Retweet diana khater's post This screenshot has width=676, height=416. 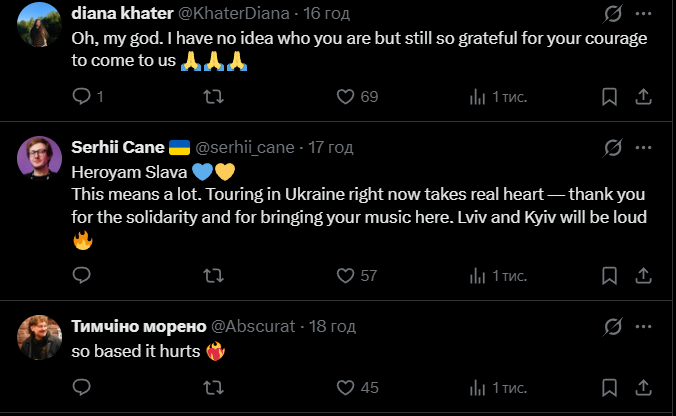[x=213, y=97]
